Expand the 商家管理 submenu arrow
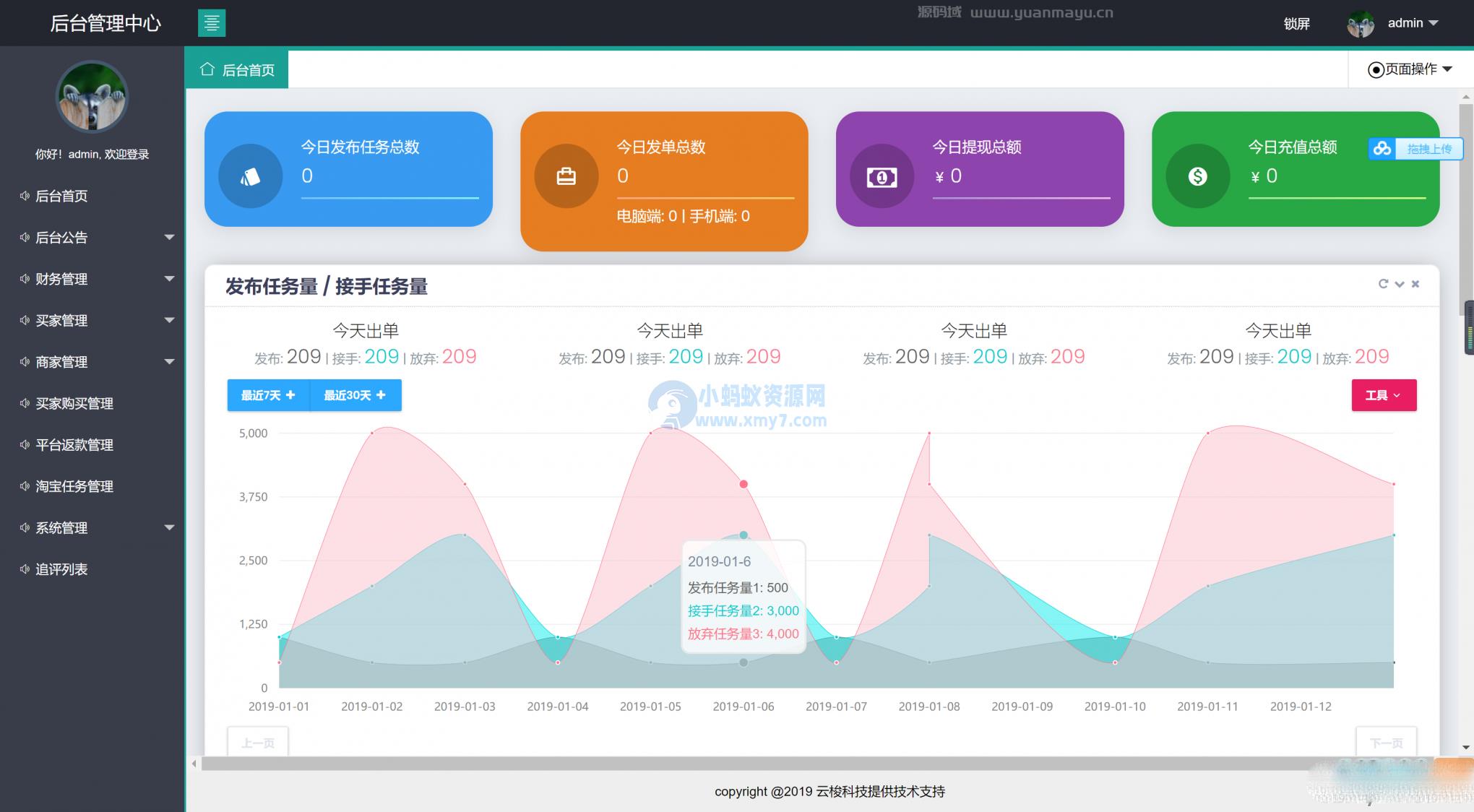The image size is (1474, 812). 170,362
